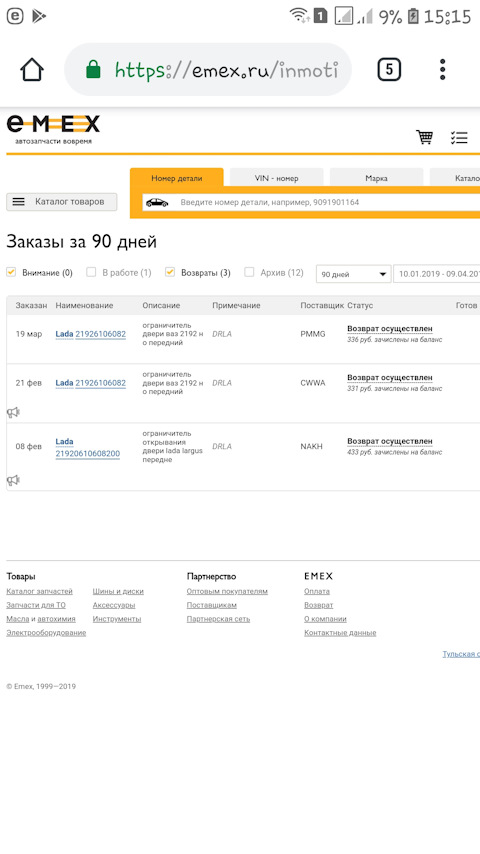Switch to the VIN - номер tab
480x854 pixels.
point(276,178)
